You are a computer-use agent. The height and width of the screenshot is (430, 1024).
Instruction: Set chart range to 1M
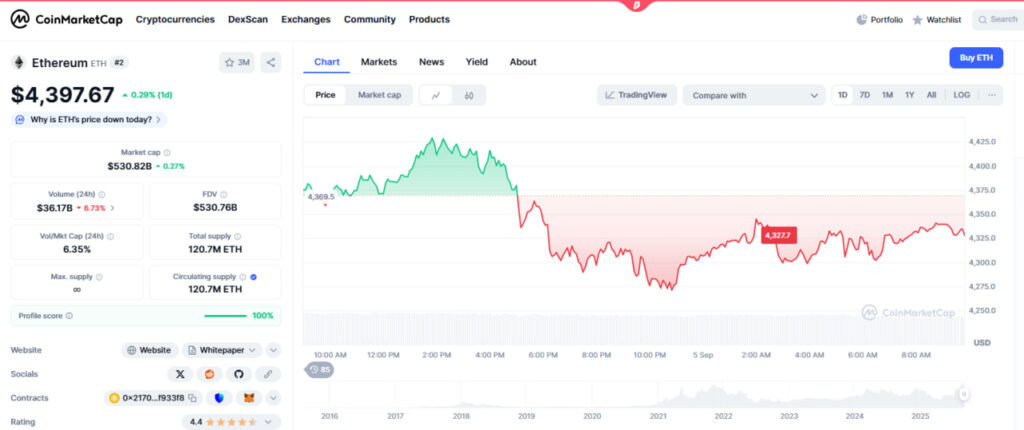888,95
